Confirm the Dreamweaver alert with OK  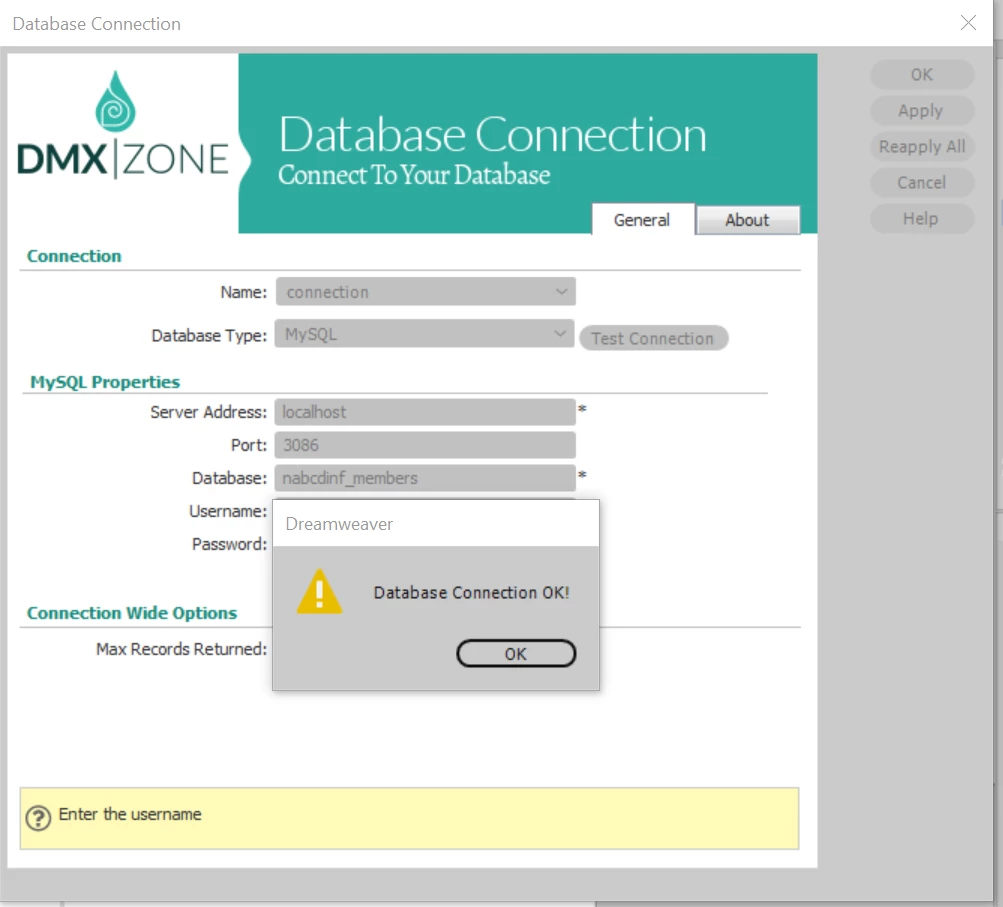(x=516, y=653)
